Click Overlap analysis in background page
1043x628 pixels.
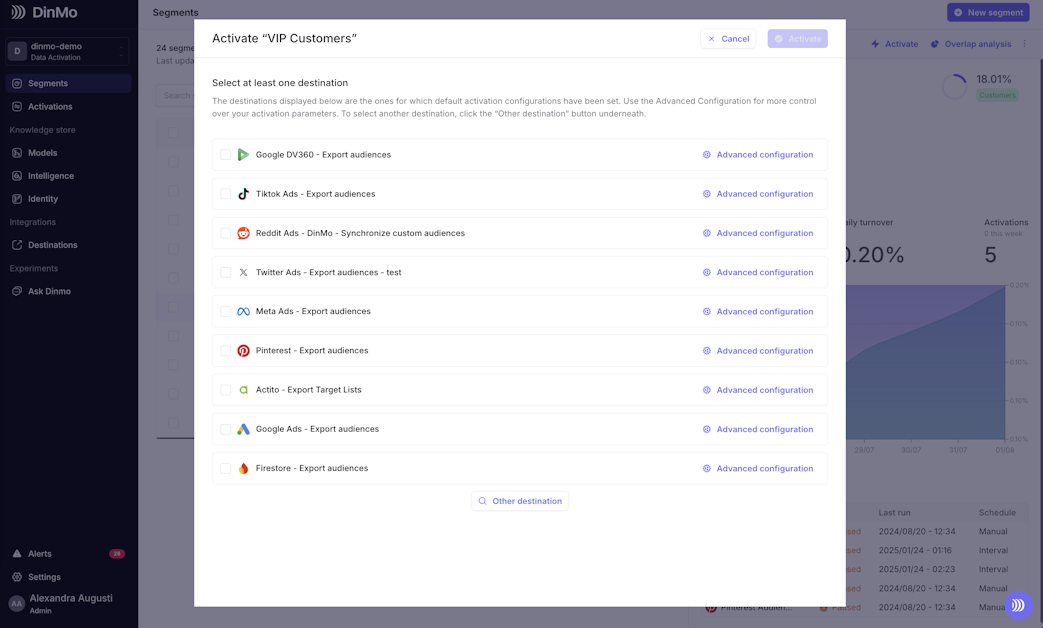pyautogui.click(x=970, y=44)
